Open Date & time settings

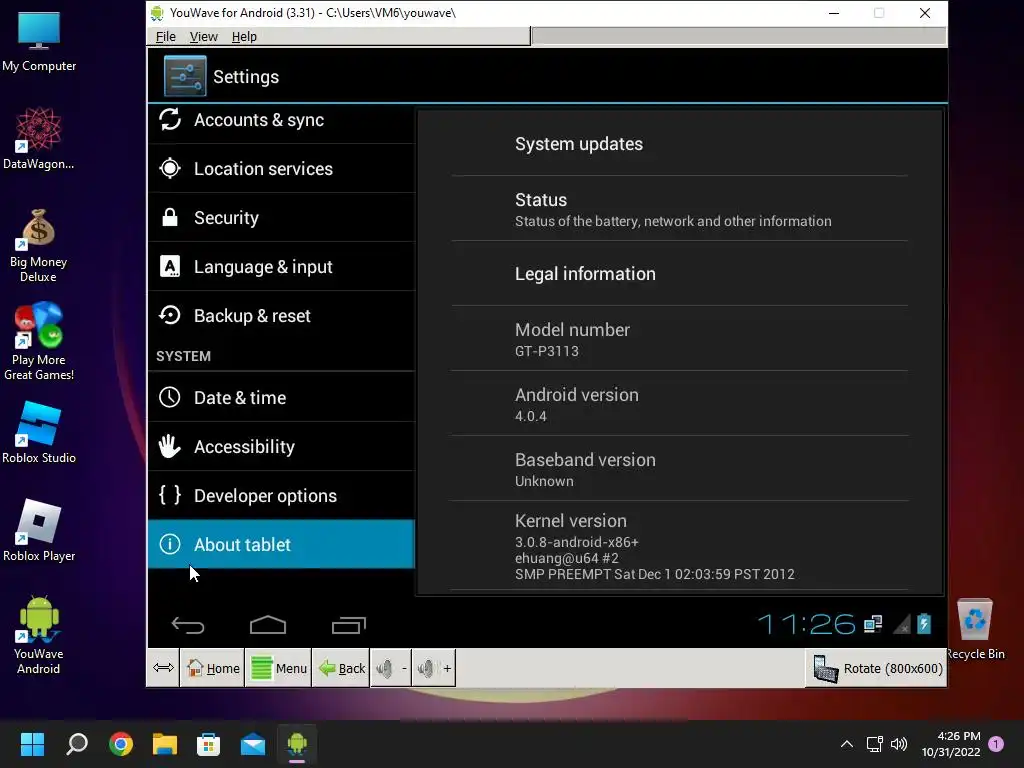coord(281,397)
